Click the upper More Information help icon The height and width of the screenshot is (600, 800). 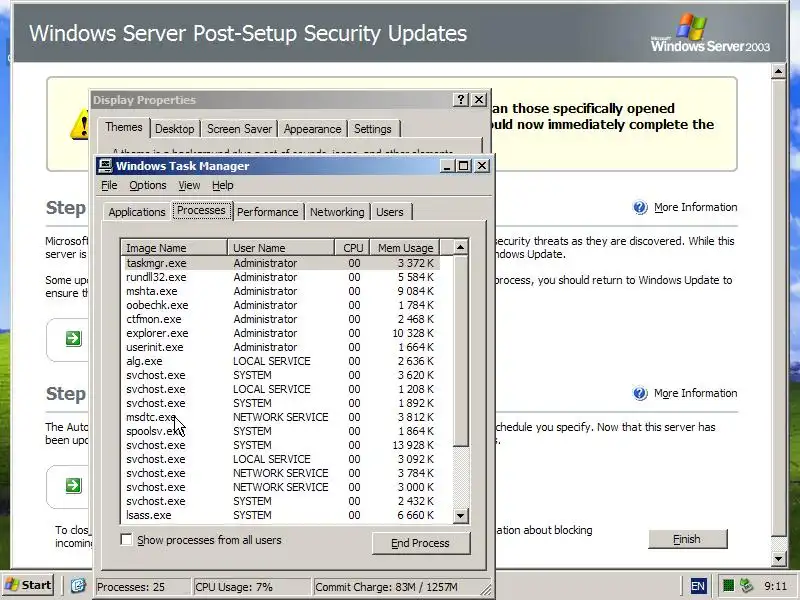[640, 207]
